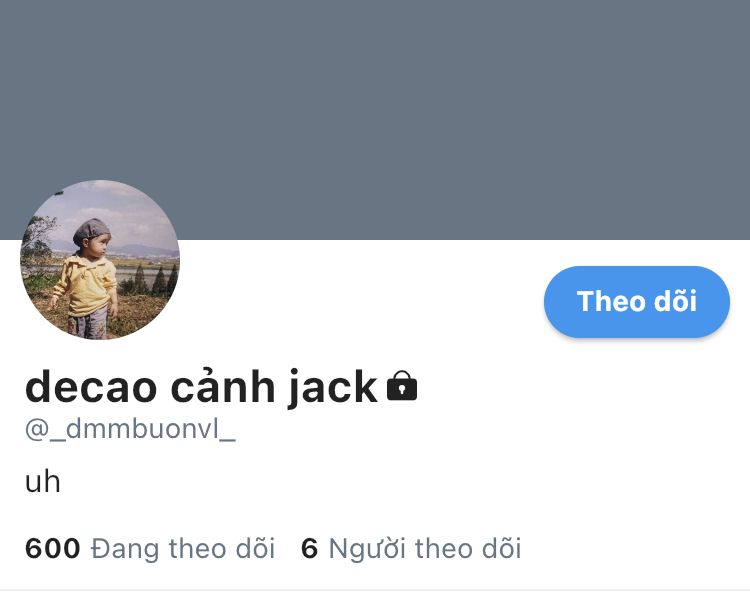The image size is (750, 594).
Task: Click the gray beret on the avatar child
Action: pyautogui.click(x=91, y=230)
